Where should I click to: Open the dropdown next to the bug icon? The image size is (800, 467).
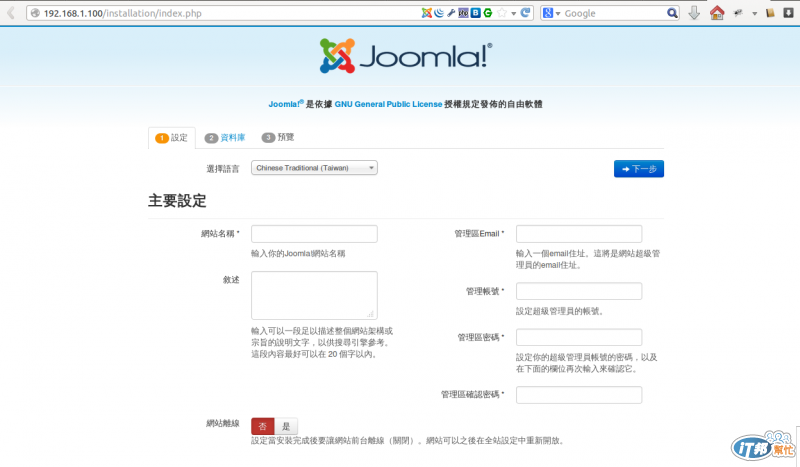tap(755, 14)
